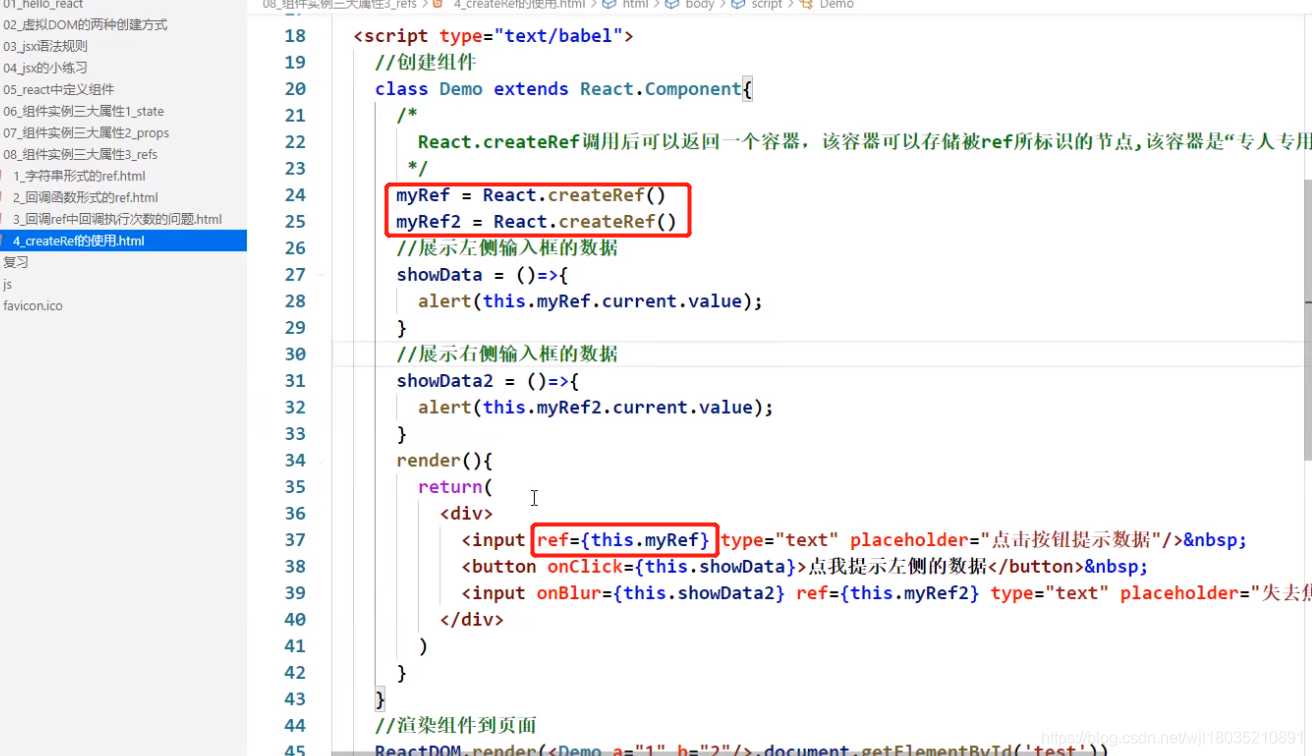The width and height of the screenshot is (1312, 756).
Task: Click the code myRef = React.createRef()
Action: click(531, 195)
